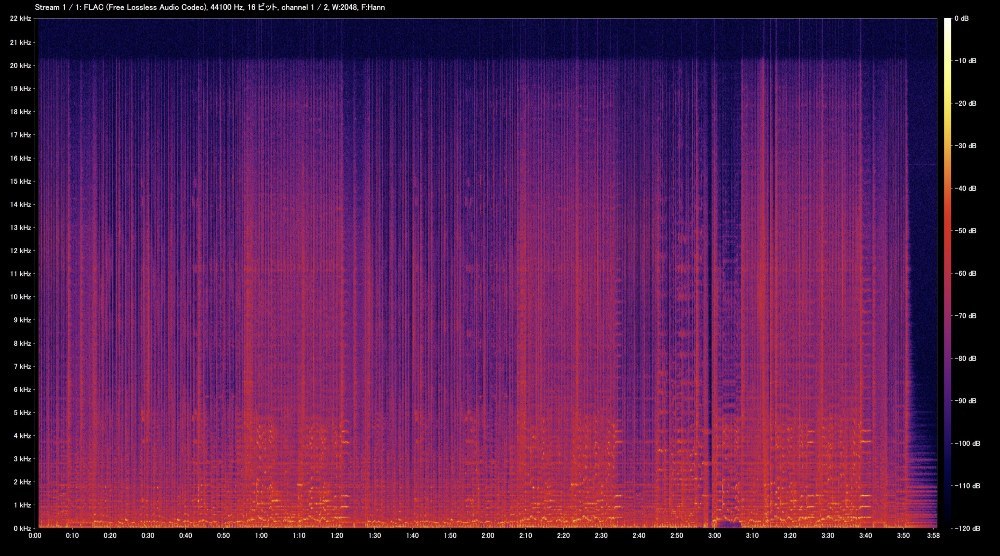Viewport: 1000px width, 556px height.
Task: Click the "2:00" time axis label
Action: [x=488, y=536]
